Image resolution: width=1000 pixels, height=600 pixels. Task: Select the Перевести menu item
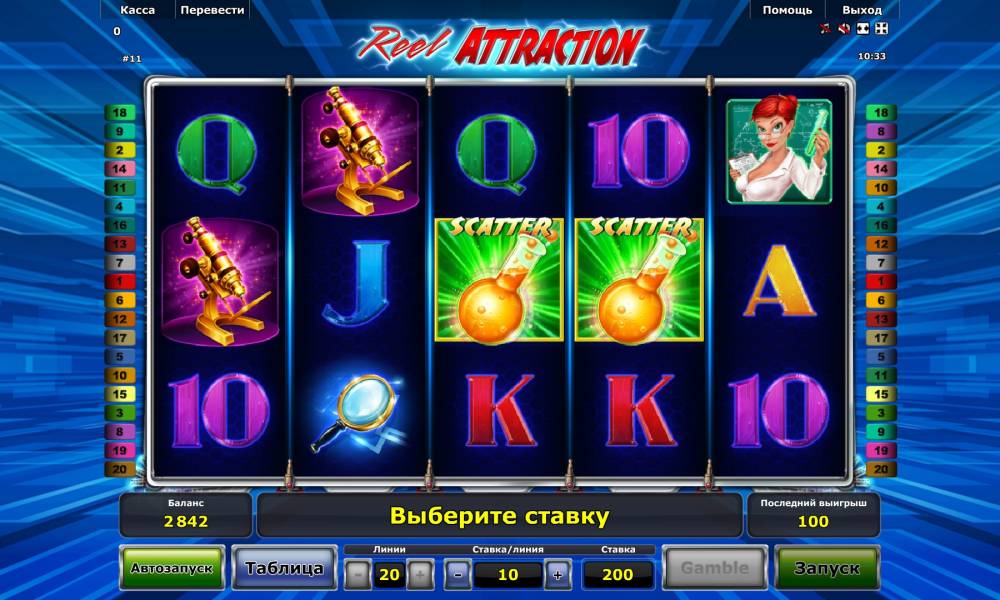(x=212, y=10)
